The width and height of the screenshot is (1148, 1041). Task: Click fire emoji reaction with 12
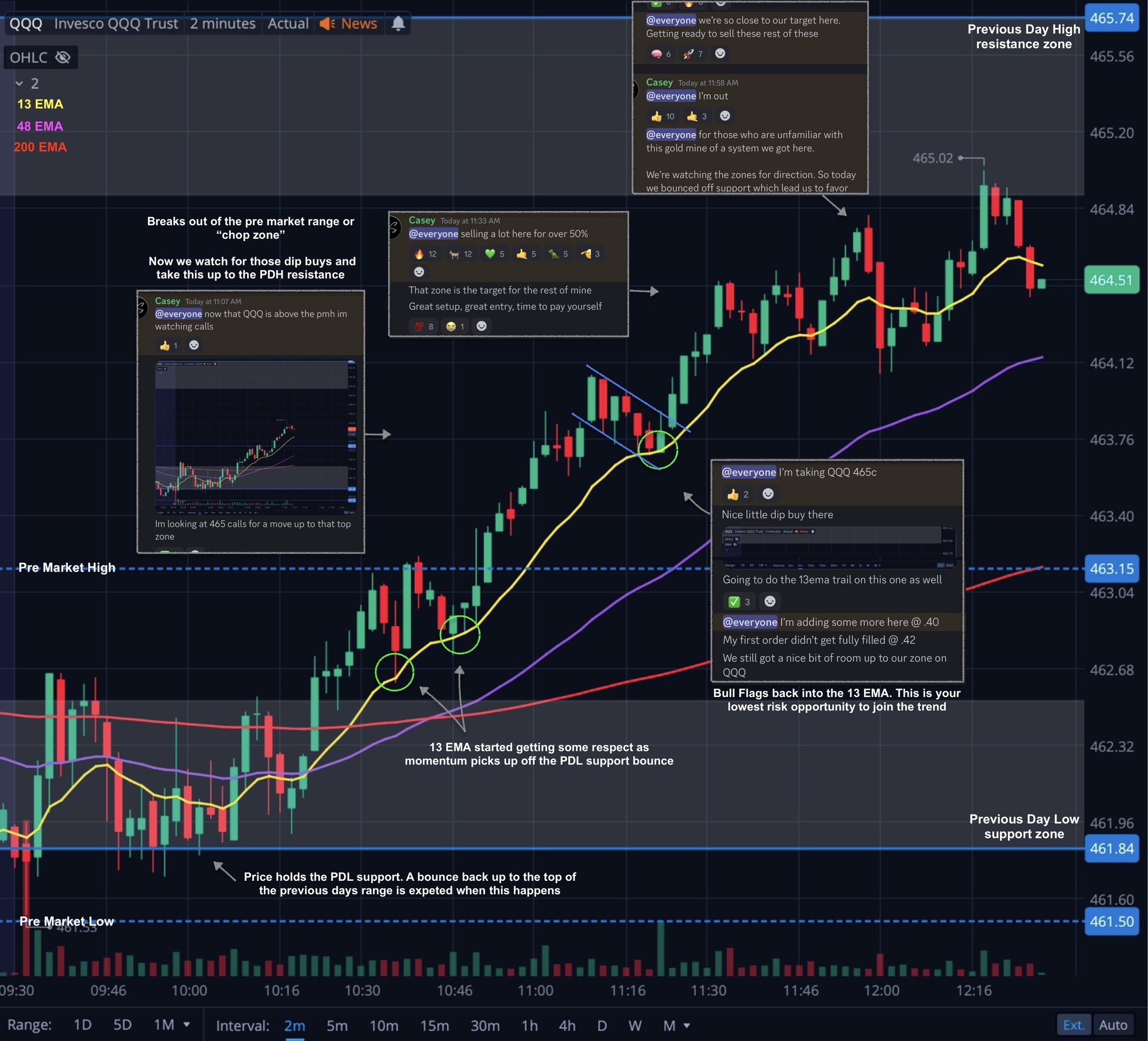425,254
